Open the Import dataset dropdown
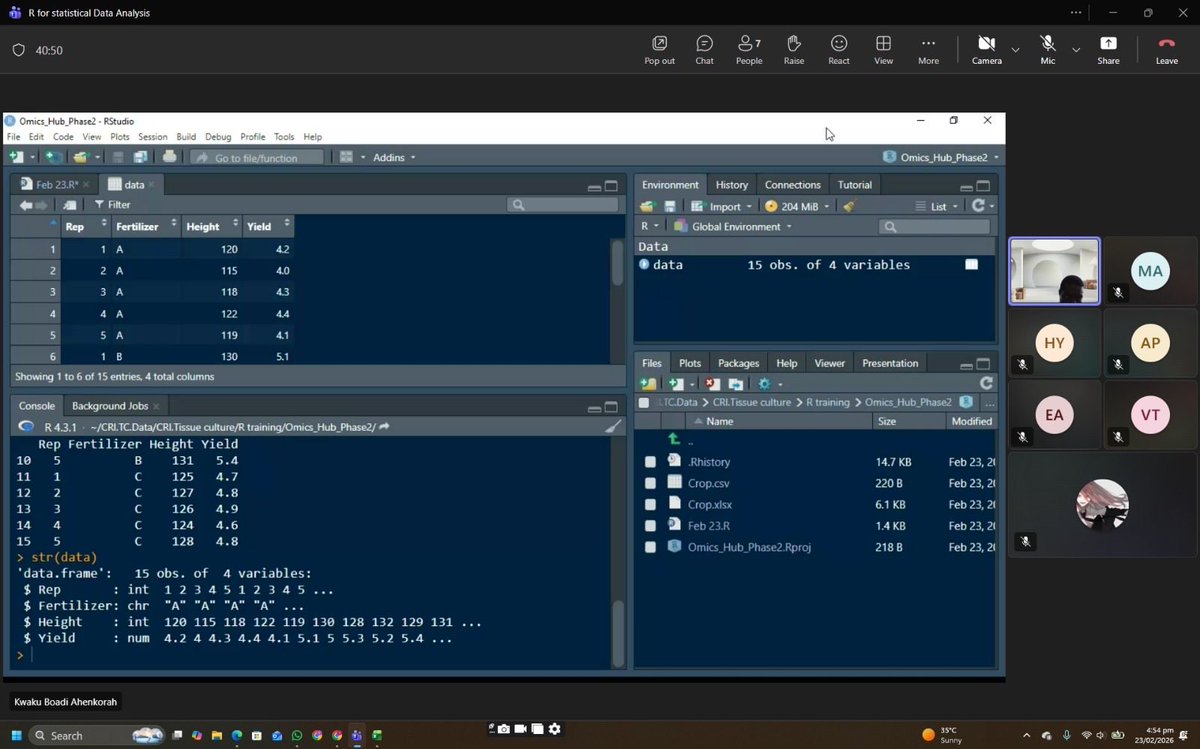Image resolution: width=1200 pixels, height=749 pixels. [x=719, y=206]
